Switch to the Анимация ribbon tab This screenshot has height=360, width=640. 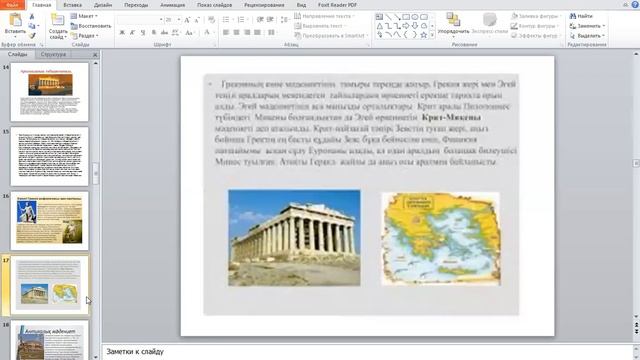(x=173, y=5)
